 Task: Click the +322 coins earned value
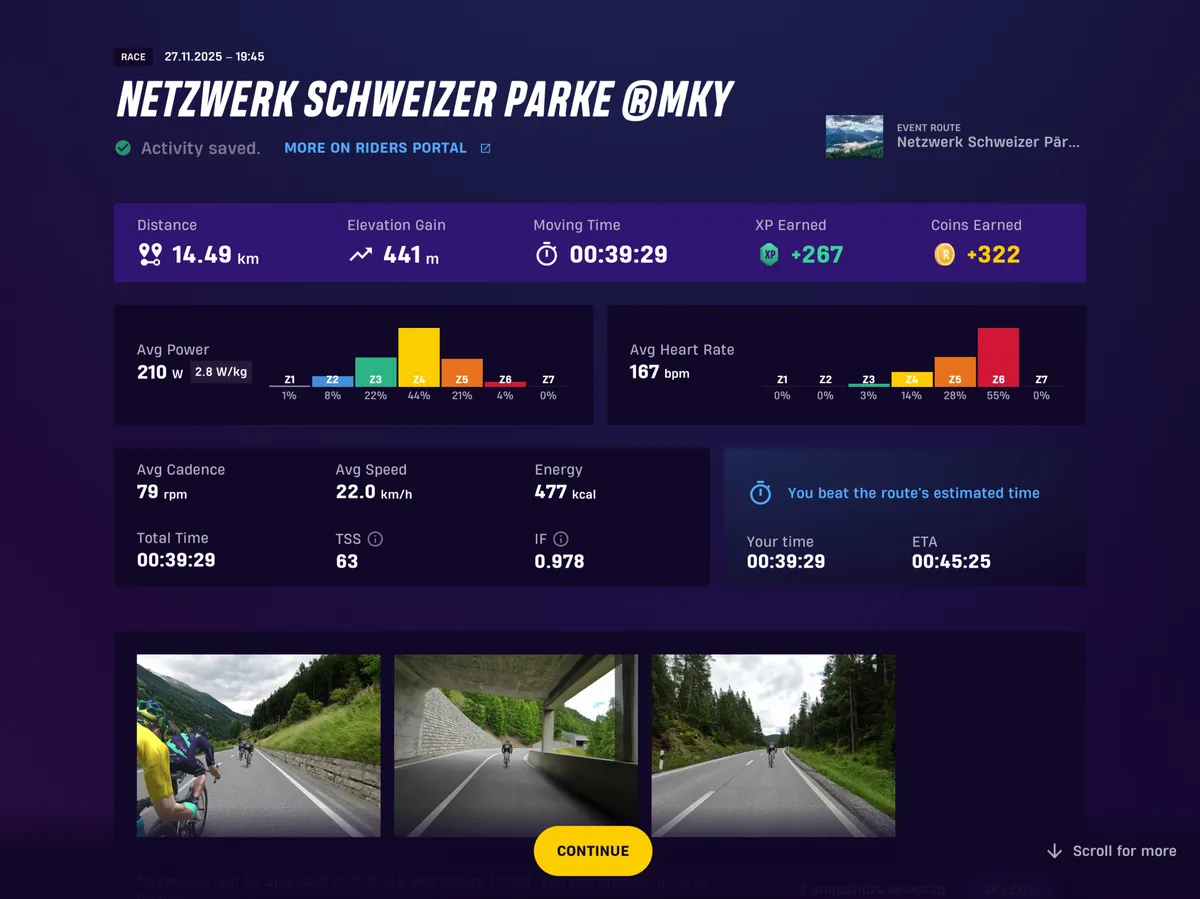(993, 255)
